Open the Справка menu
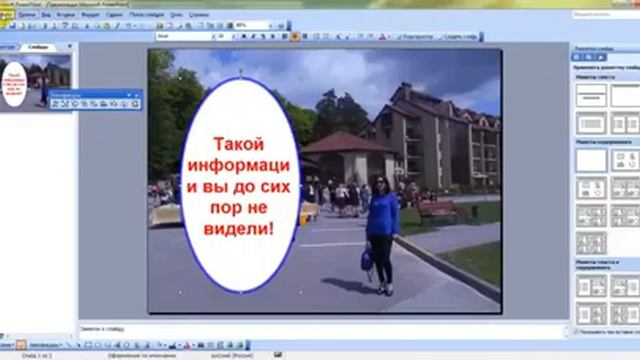 pyautogui.click(x=199, y=15)
